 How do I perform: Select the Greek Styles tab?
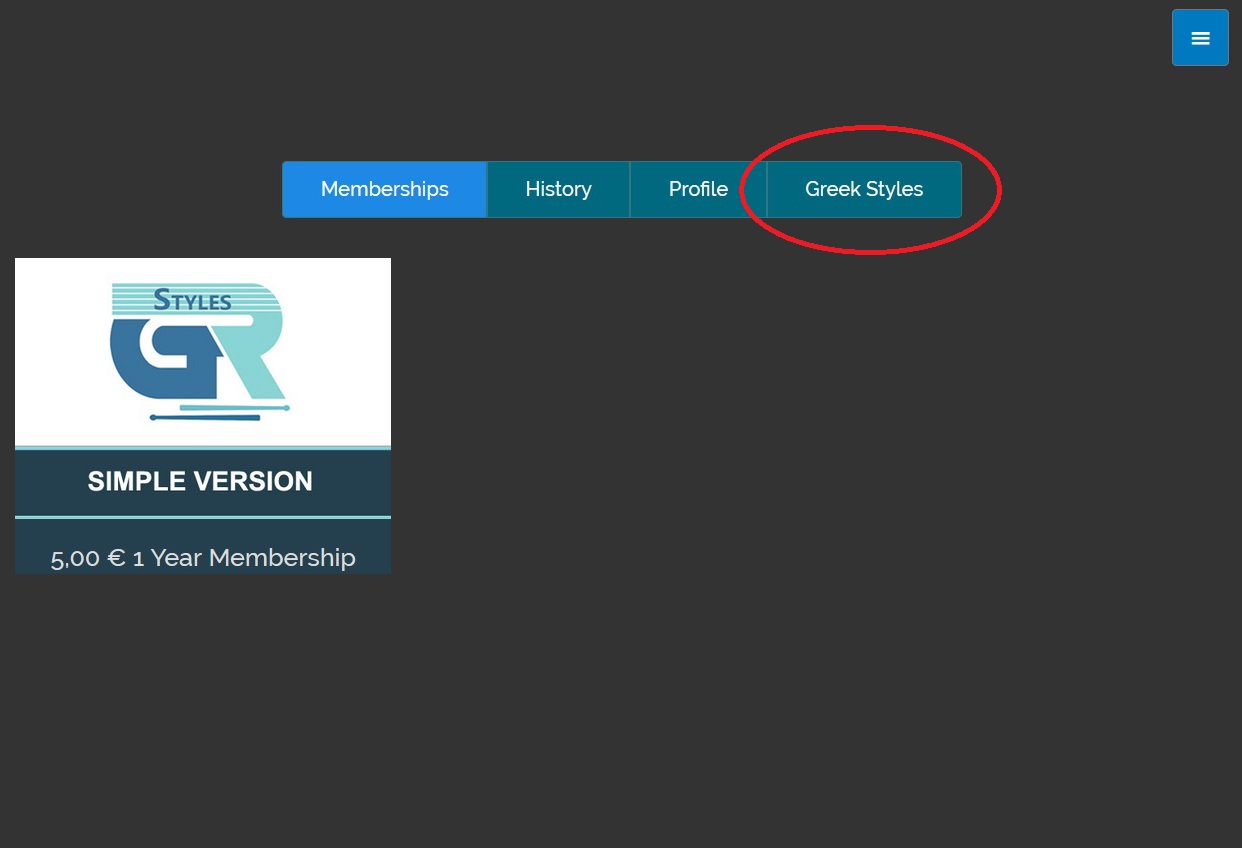click(x=864, y=189)
